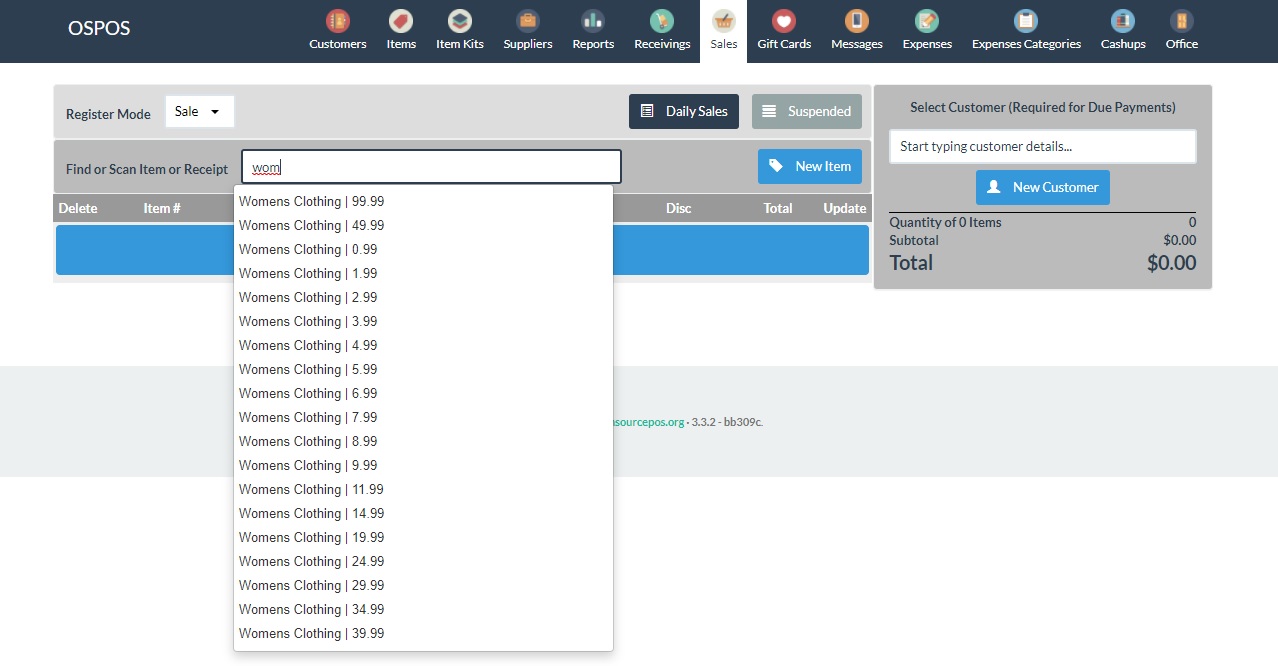Open the Customers module

click(x=337, y=31)
